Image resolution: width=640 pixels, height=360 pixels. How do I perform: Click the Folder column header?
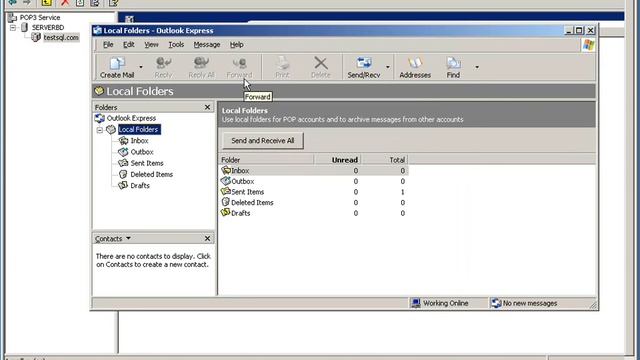pos(267,160)
